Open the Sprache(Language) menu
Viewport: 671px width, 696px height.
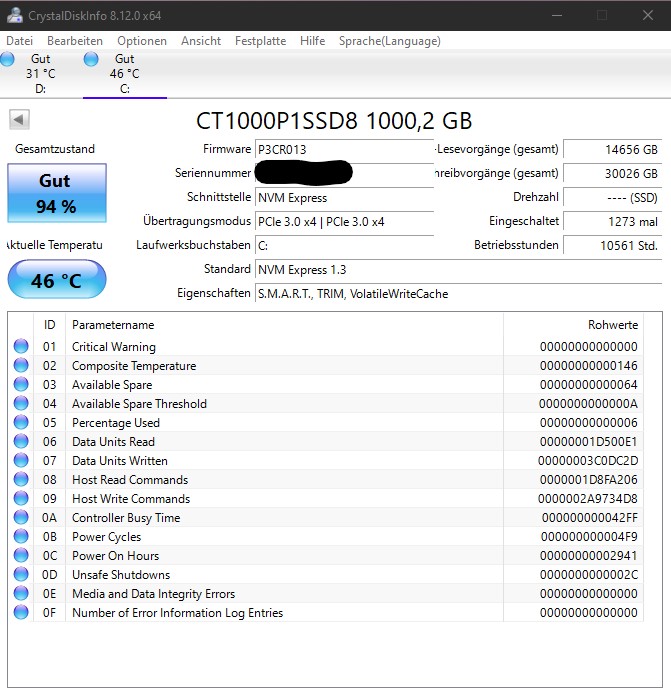click(390, 41)
